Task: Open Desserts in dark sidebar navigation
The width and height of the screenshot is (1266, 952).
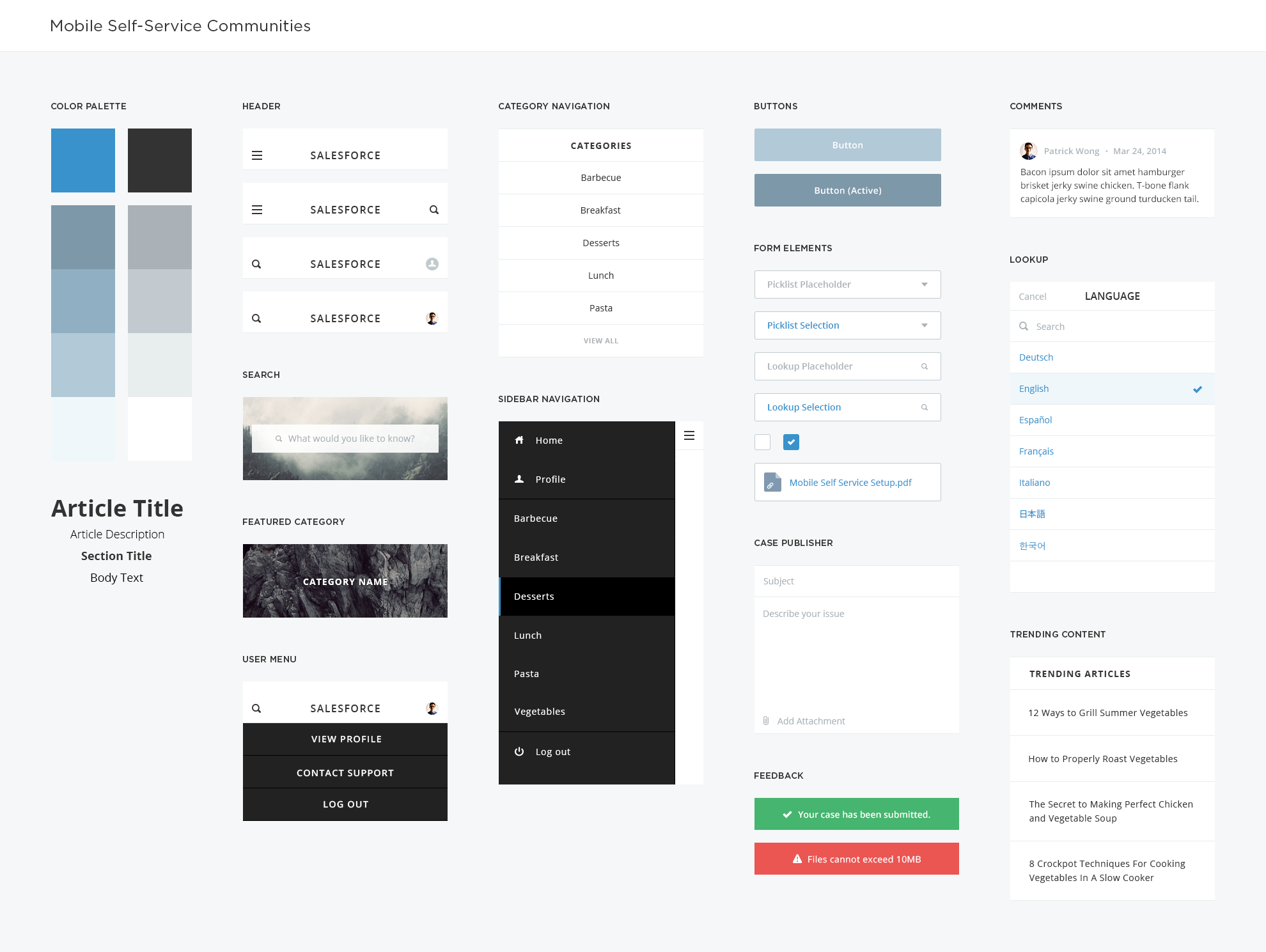Action: [x=587, y=597]
